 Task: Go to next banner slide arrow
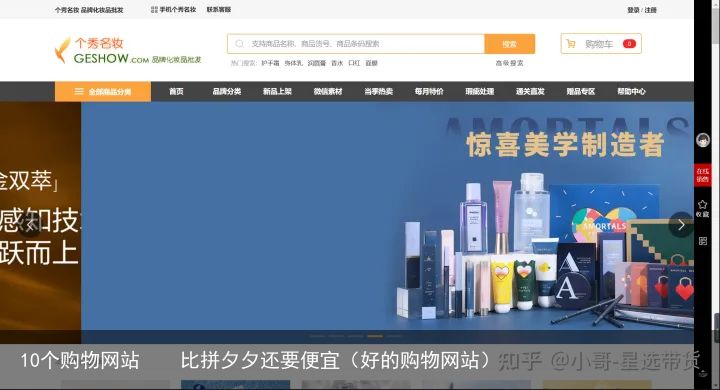[x=681, y=225]
